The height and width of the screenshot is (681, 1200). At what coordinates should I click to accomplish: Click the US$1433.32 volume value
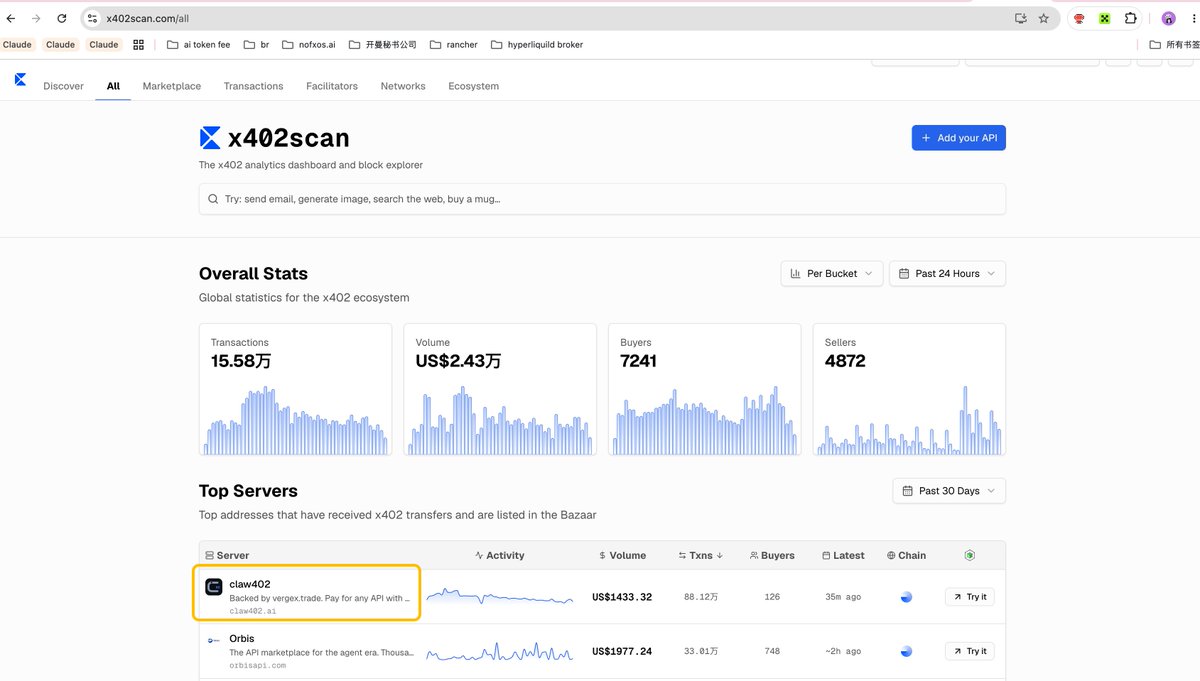click(622, 597)
